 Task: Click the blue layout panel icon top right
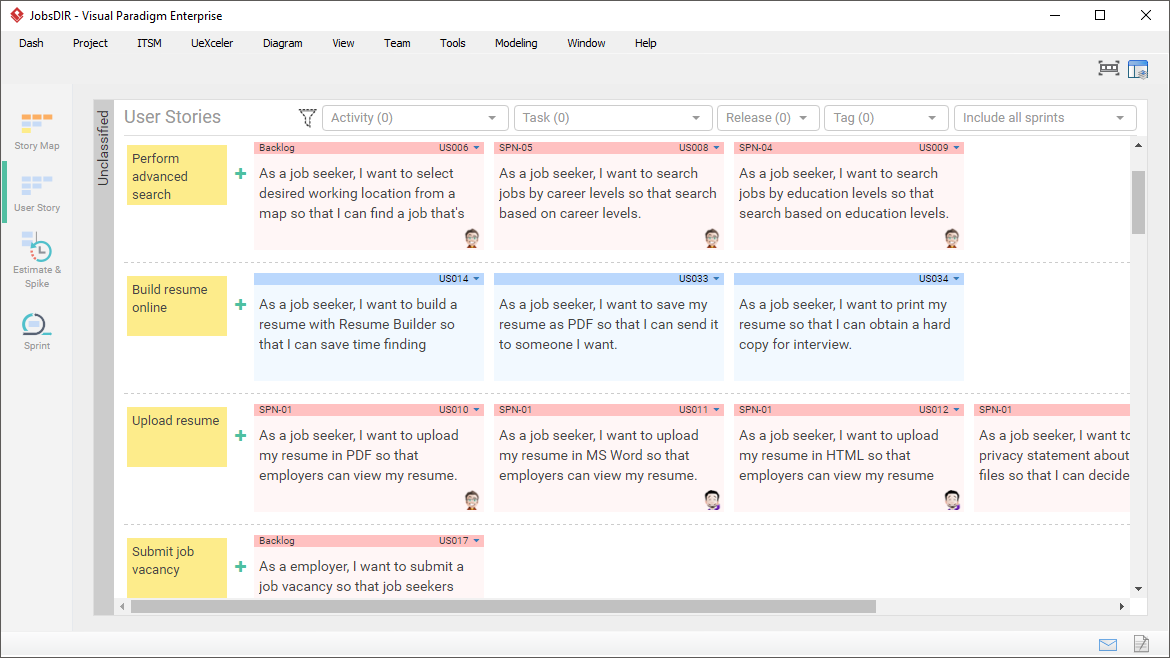click(x=1138, y=68)
